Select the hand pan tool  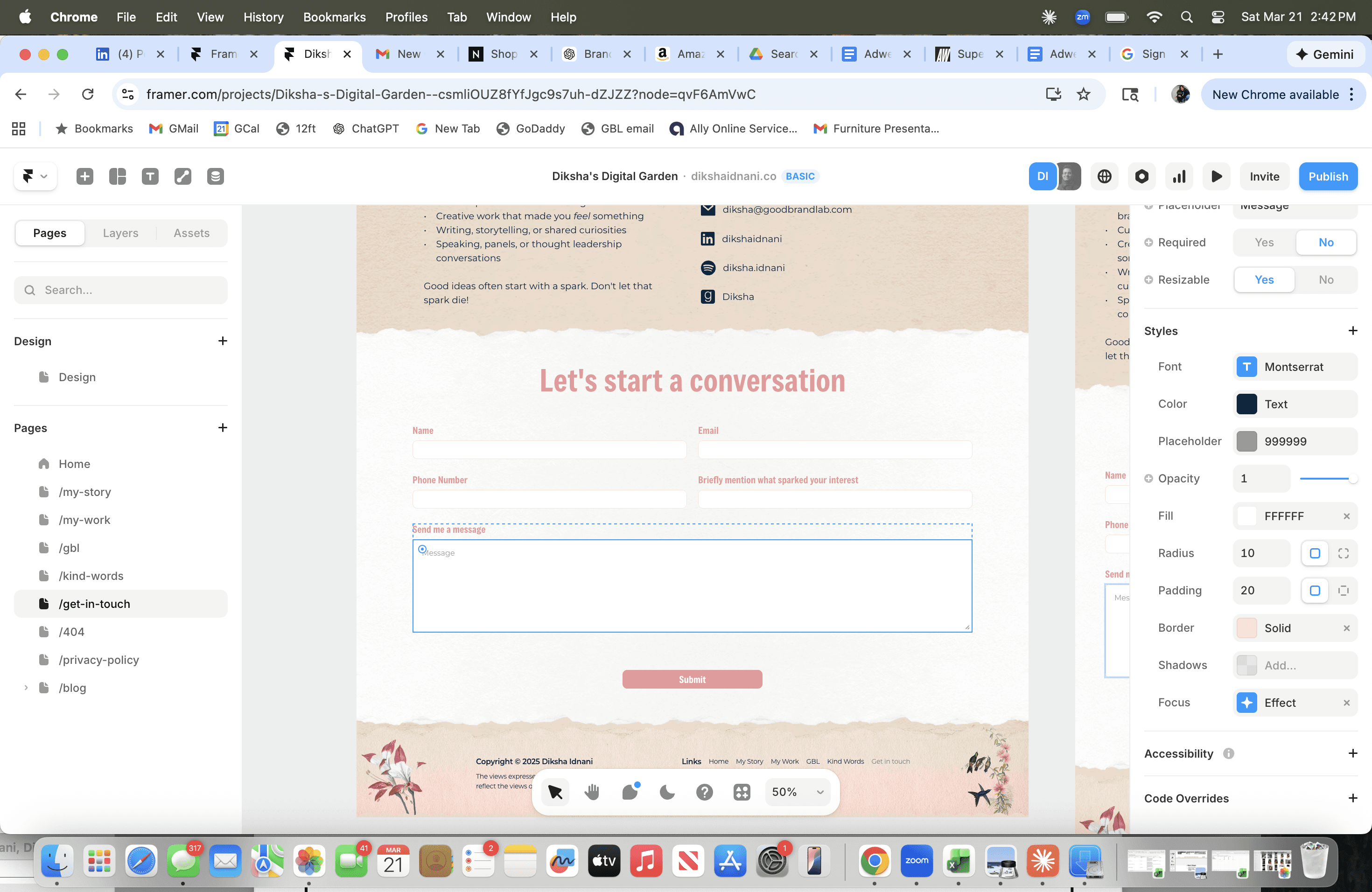pos(592,792)
